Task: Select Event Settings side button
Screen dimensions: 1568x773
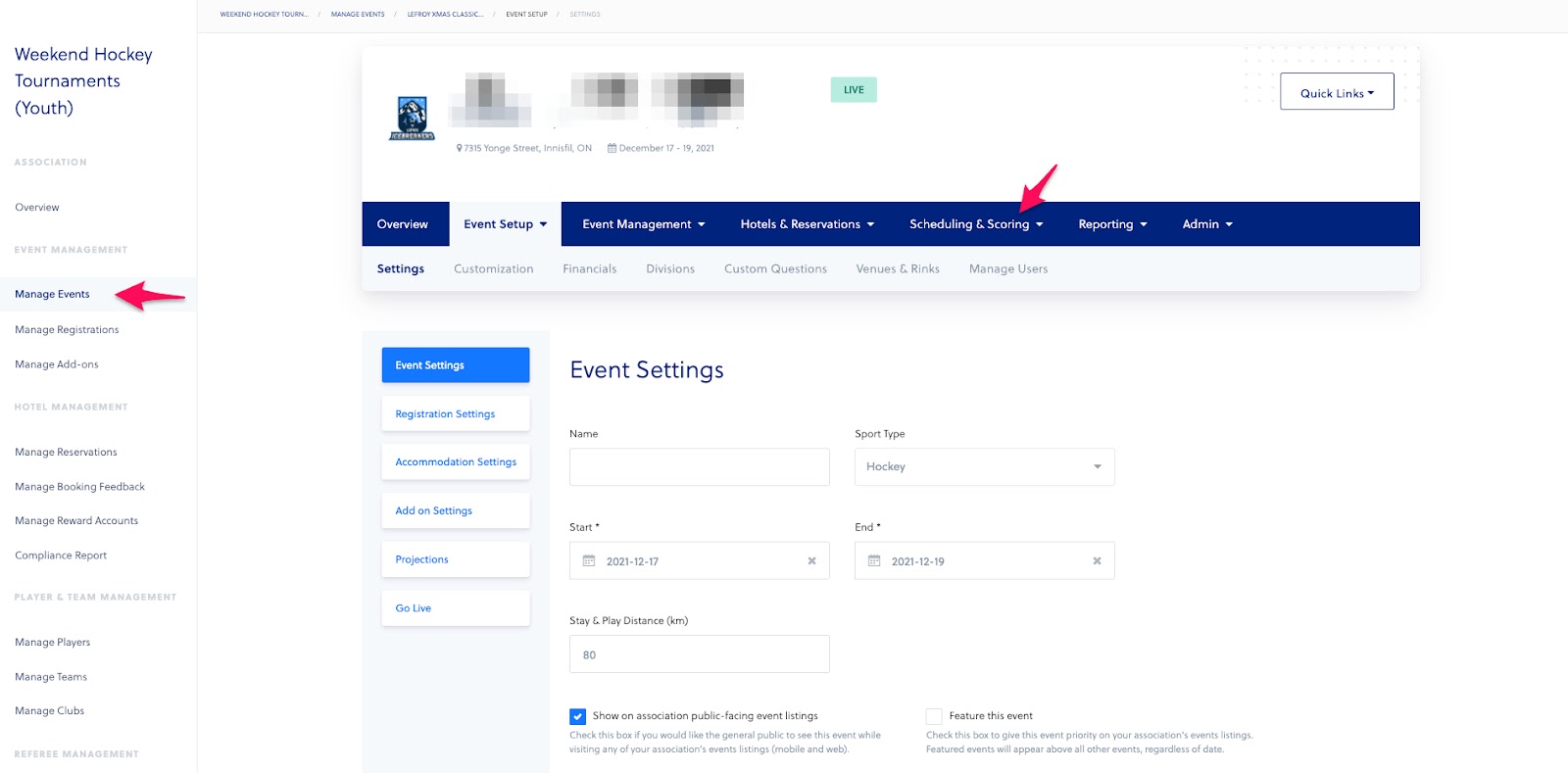Action: click(x=456, y=365)
